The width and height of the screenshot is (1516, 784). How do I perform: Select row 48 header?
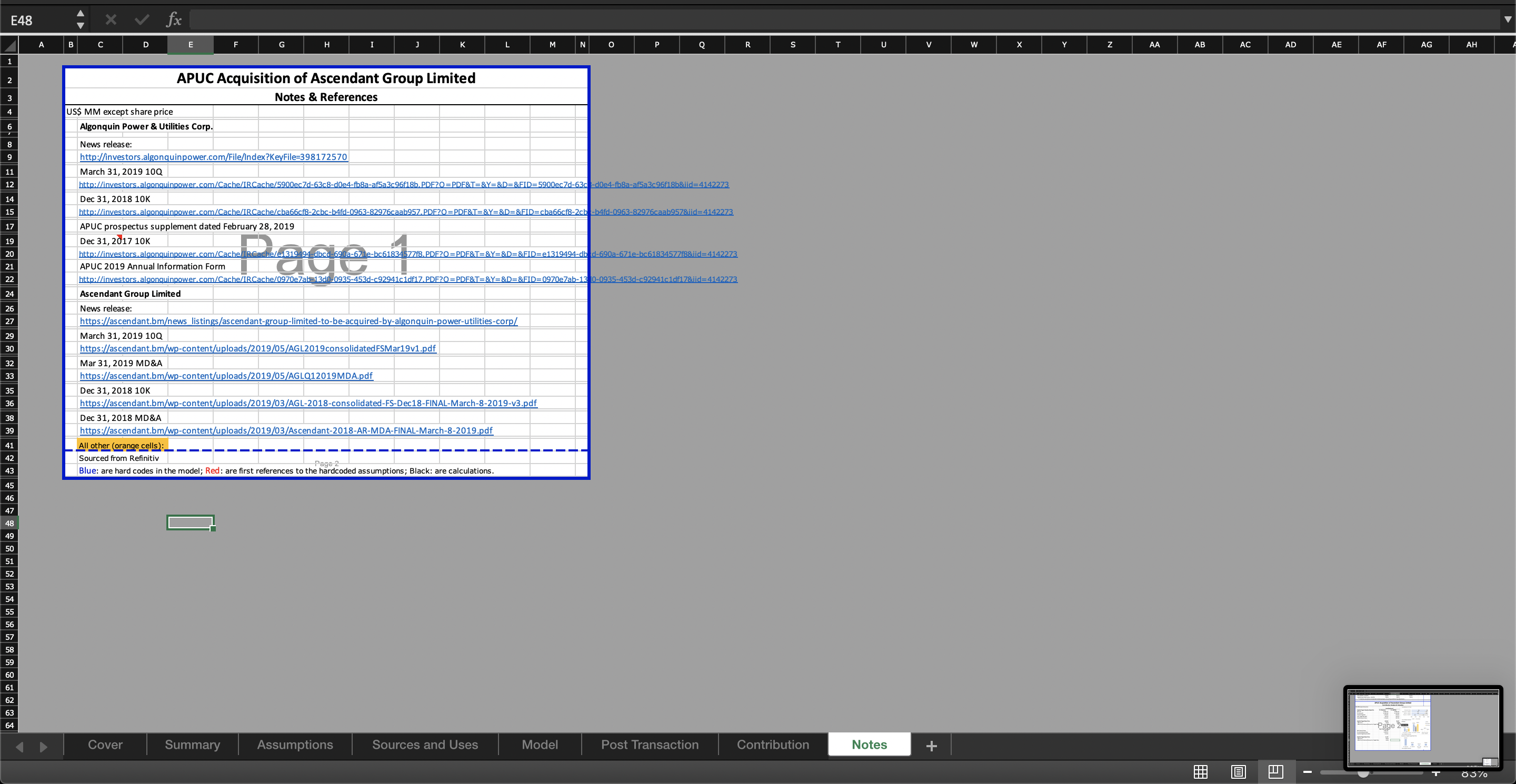[9, 524]
